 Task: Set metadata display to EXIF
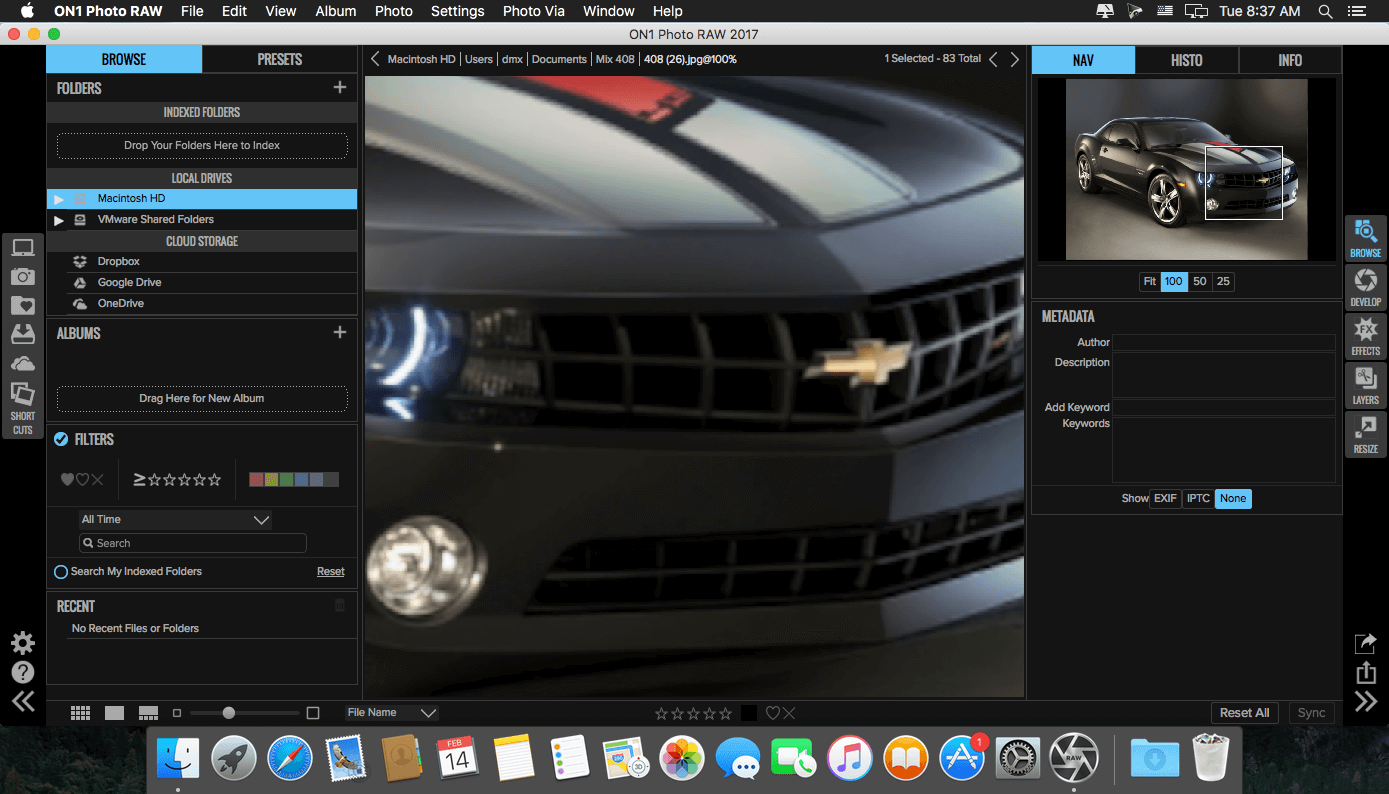(1165, 498)
